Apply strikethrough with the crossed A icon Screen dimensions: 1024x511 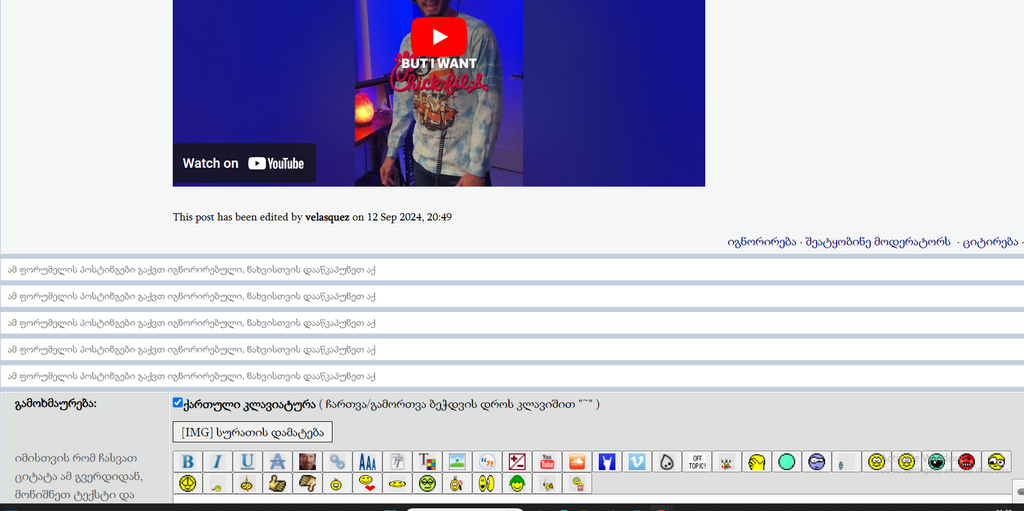[x=278, y=462]
